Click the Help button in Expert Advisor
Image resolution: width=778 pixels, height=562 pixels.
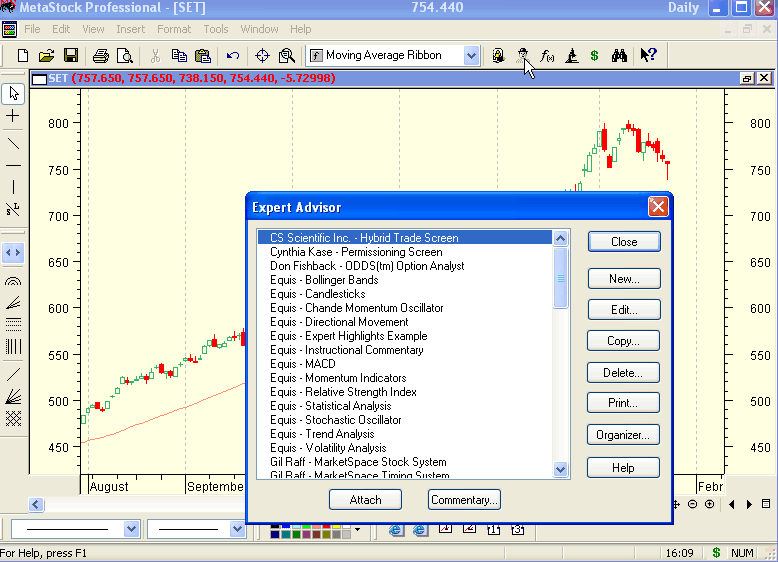(624, 468)
